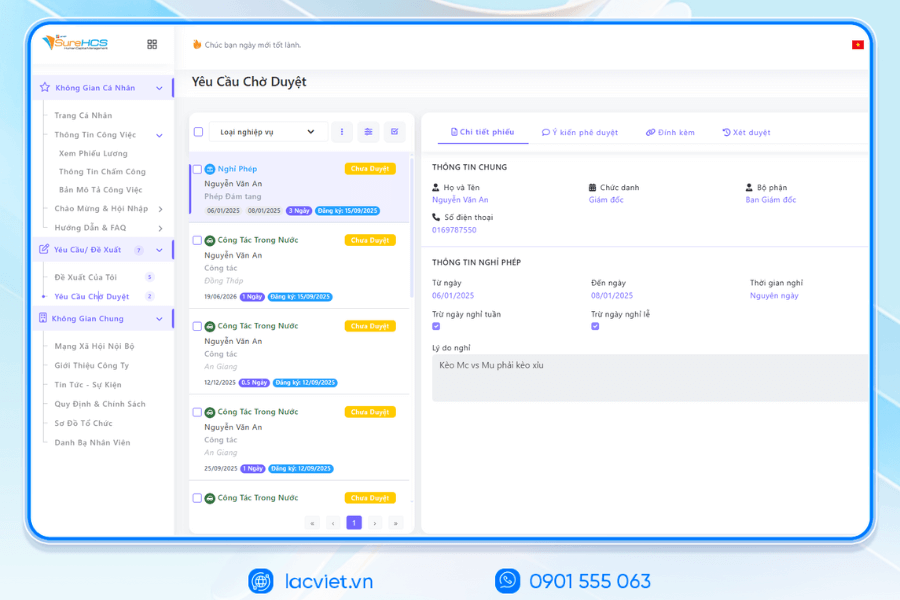Click the batch approve check icon
This screenshot has height=600, width=900.
click(395, 132)
